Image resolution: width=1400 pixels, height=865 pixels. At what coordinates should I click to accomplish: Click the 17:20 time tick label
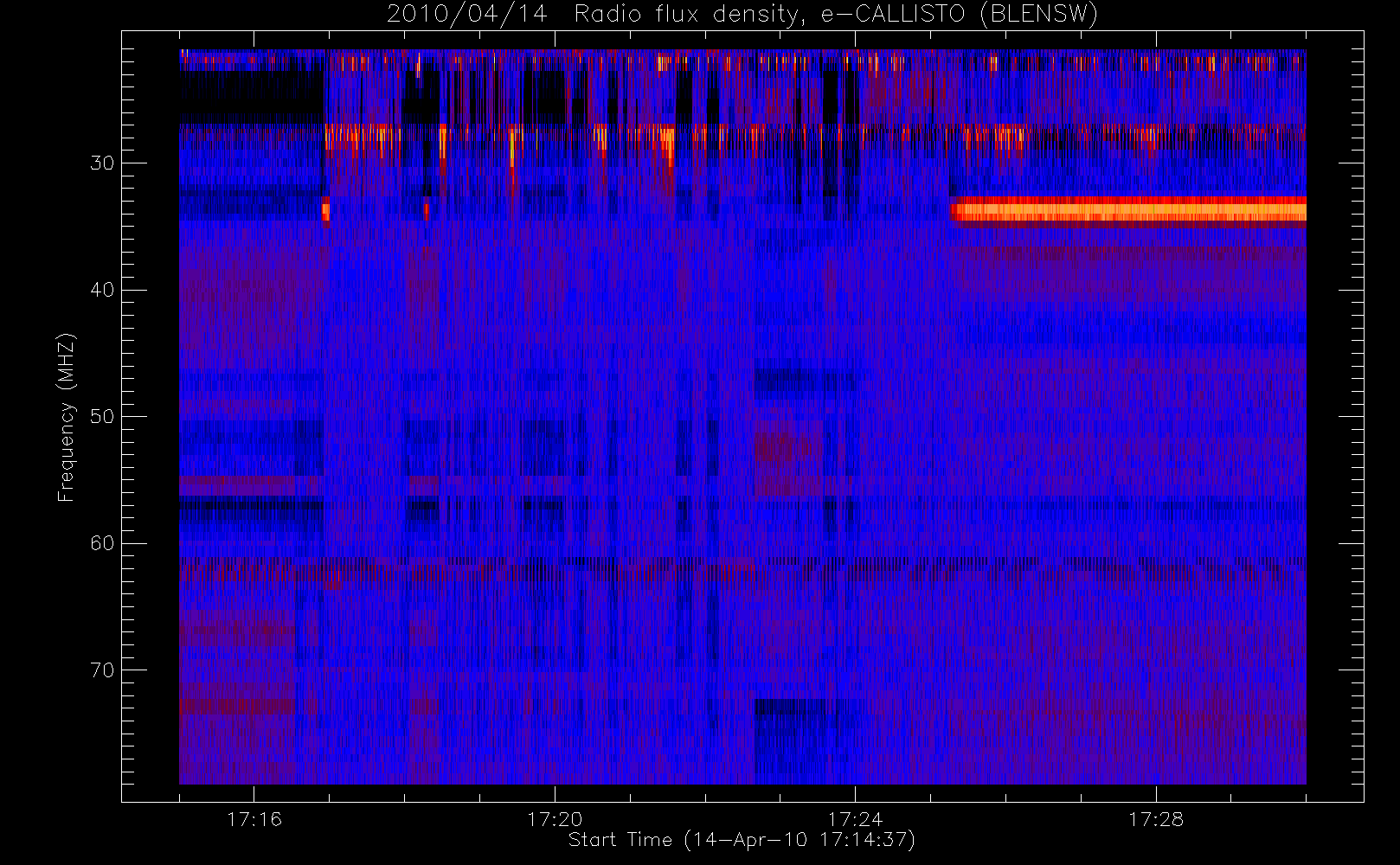pyautogui.click(x=555, y=819)
